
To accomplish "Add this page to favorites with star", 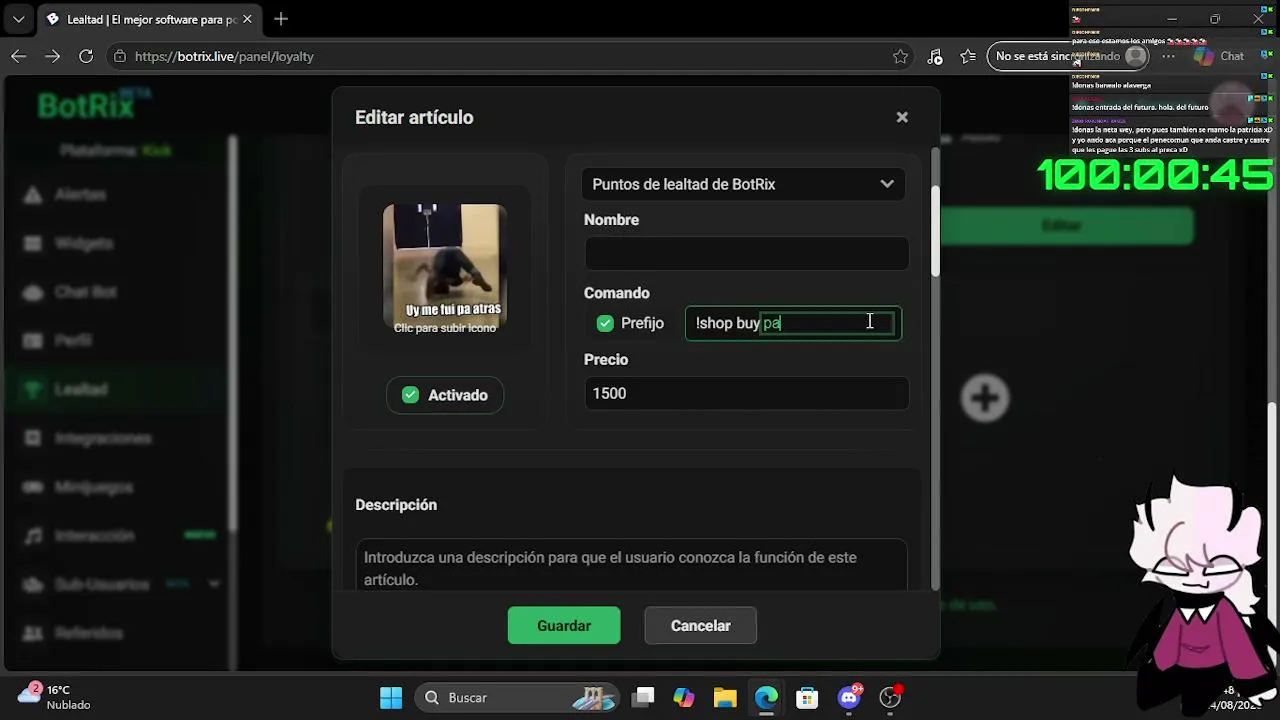I will tap(900, 56).
